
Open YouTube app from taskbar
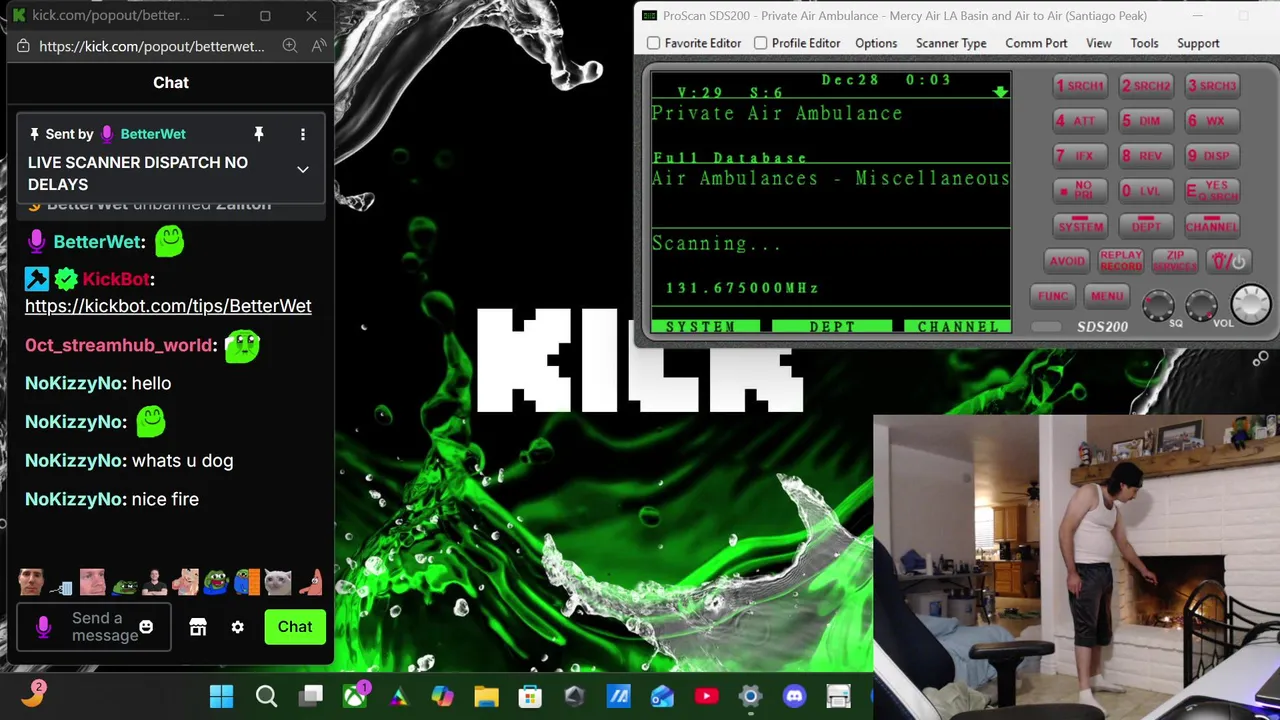pyautogui.click(x=706, y=696)
